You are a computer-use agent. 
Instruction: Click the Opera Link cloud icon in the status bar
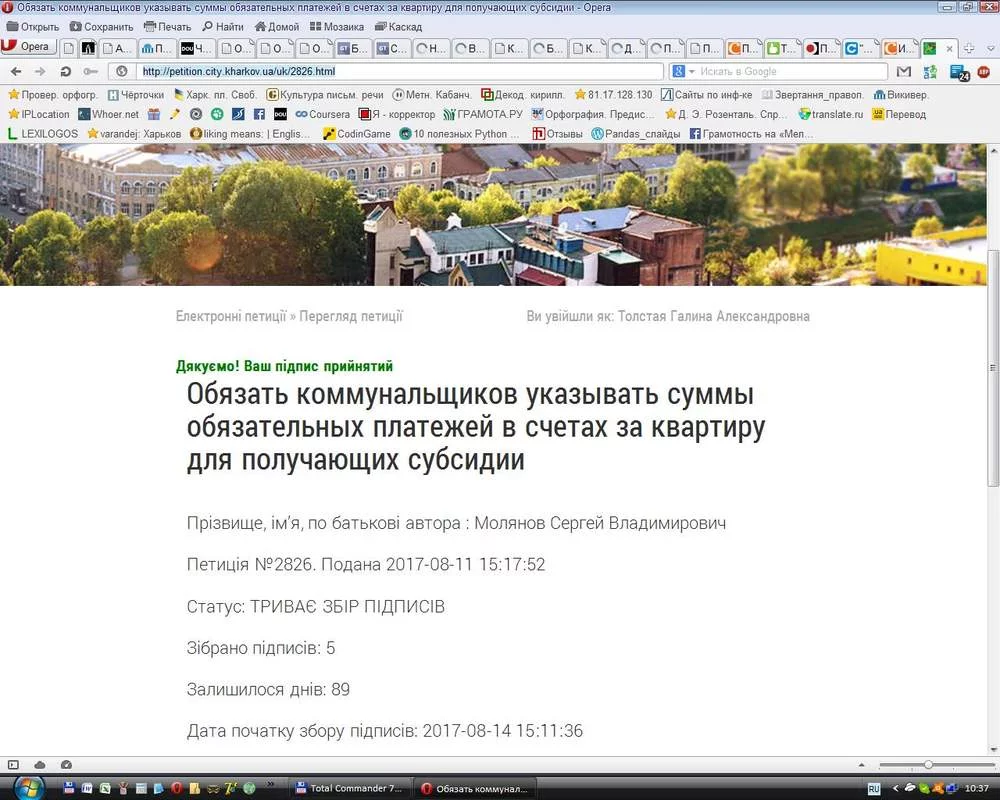(40, 765)
